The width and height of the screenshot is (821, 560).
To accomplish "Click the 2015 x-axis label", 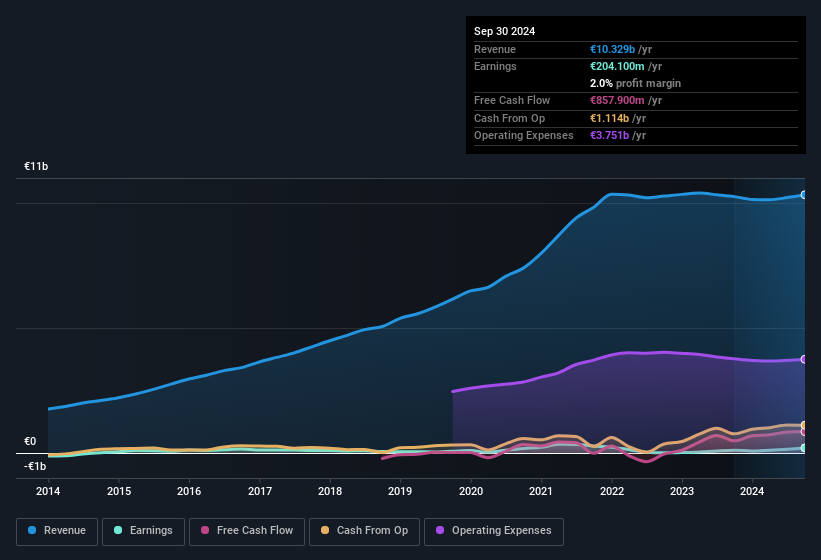I will click(119, 491).
